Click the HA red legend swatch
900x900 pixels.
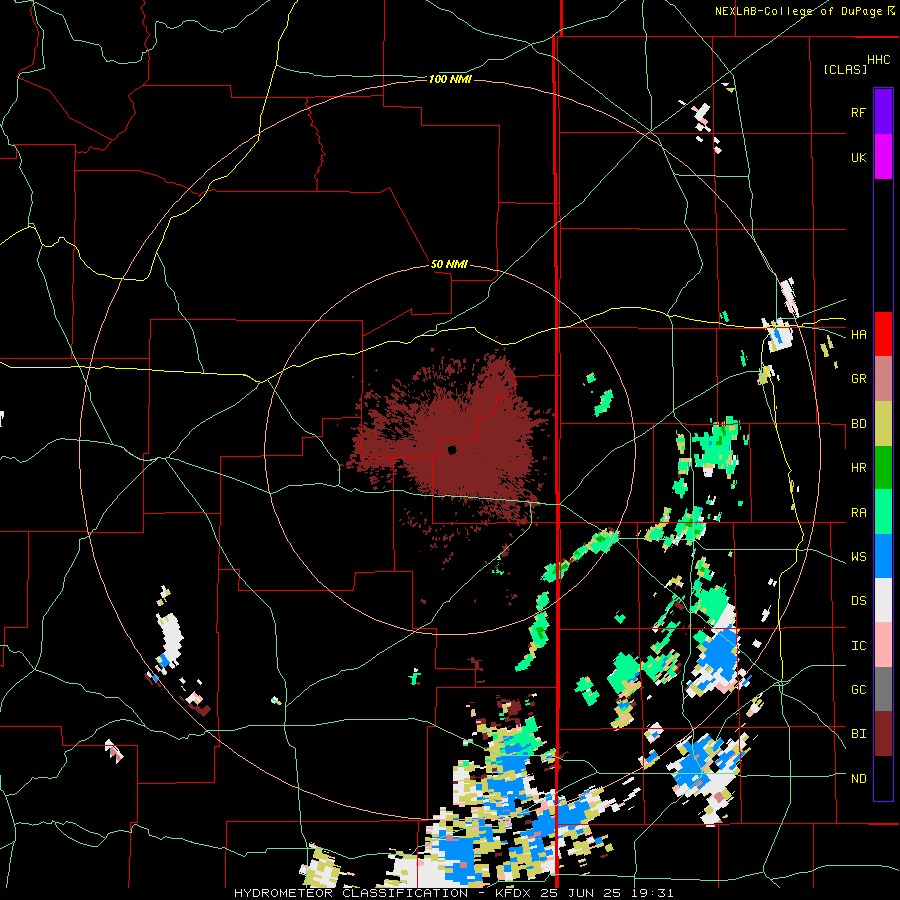pos(883,334)
